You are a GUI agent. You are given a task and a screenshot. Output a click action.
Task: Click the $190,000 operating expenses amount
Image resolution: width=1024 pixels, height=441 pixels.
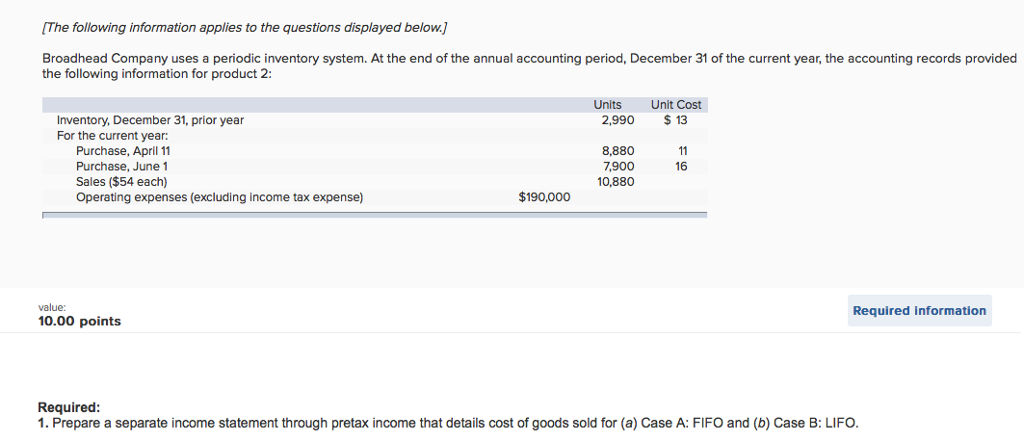(544, 197)
